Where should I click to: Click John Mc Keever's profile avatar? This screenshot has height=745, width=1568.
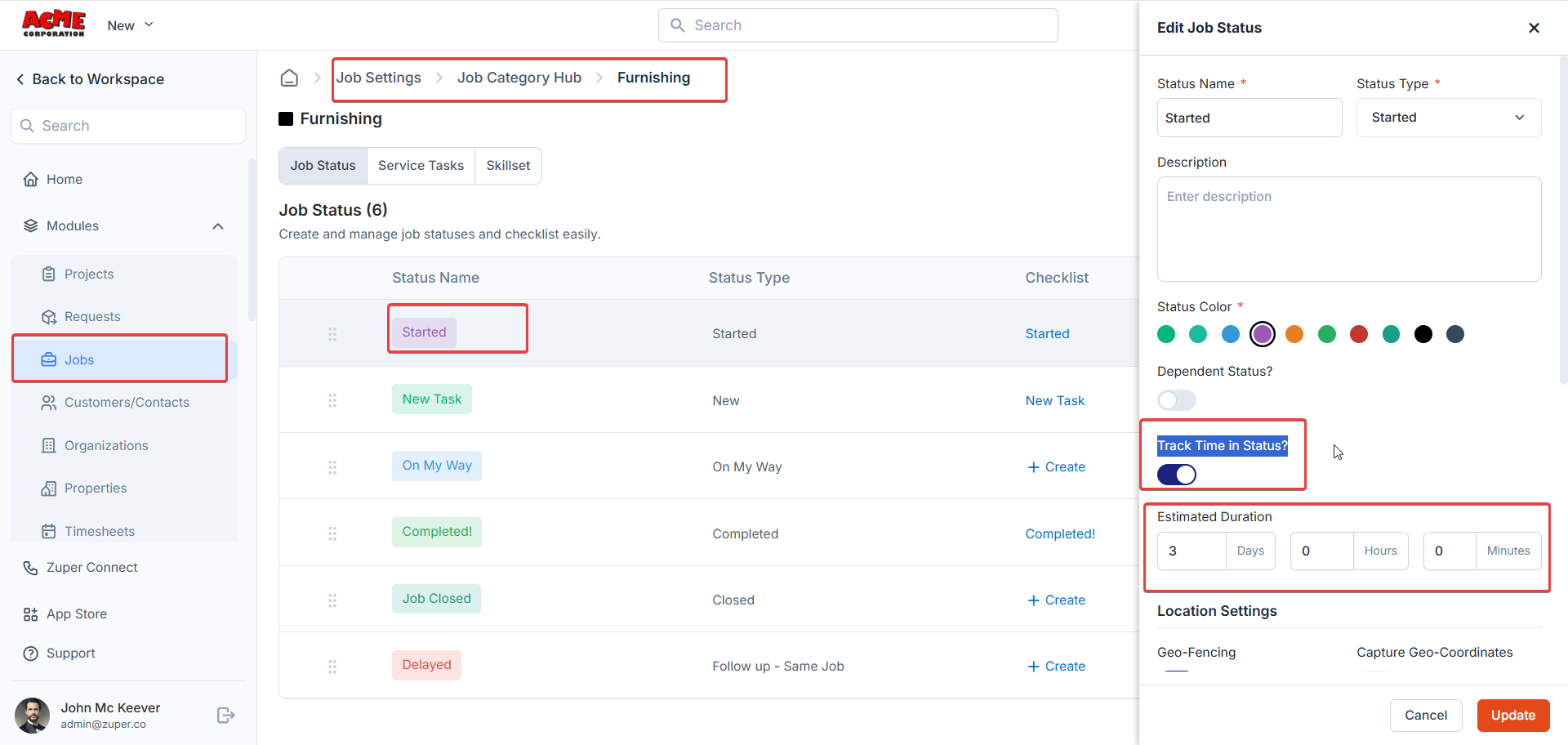coord(32,716)
